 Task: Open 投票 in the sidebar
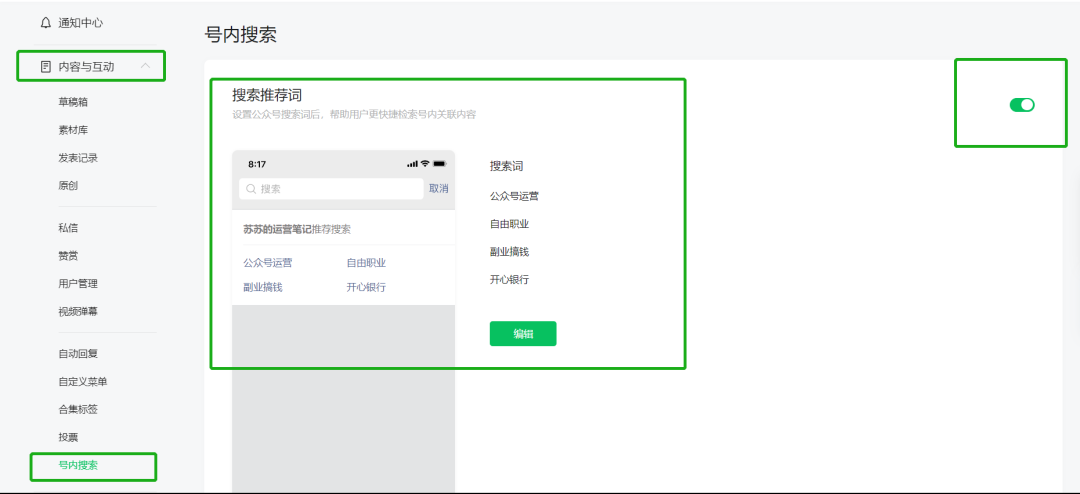[x=68, y=437]
